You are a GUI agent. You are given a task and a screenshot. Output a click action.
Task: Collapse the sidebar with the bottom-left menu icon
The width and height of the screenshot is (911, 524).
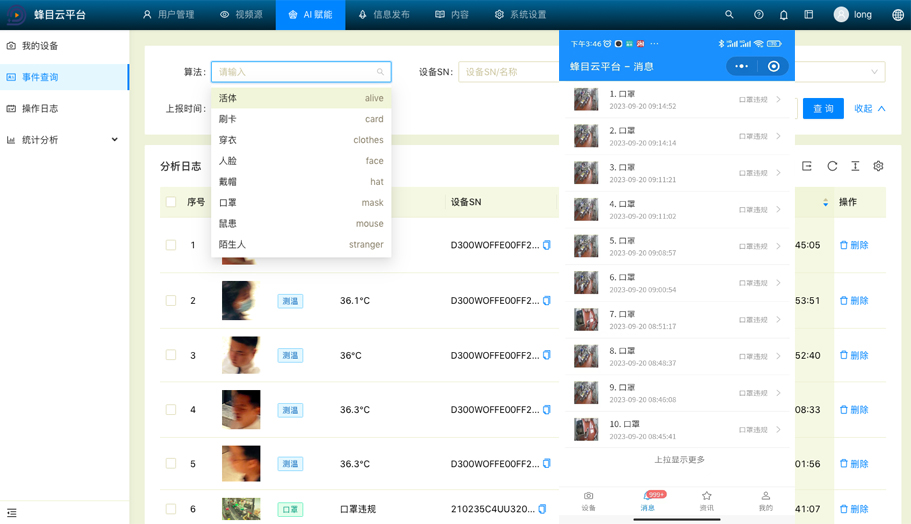pos(12,512)
